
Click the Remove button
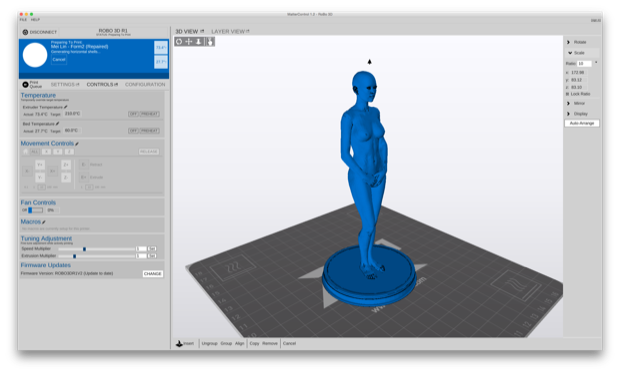coord(270,343)
